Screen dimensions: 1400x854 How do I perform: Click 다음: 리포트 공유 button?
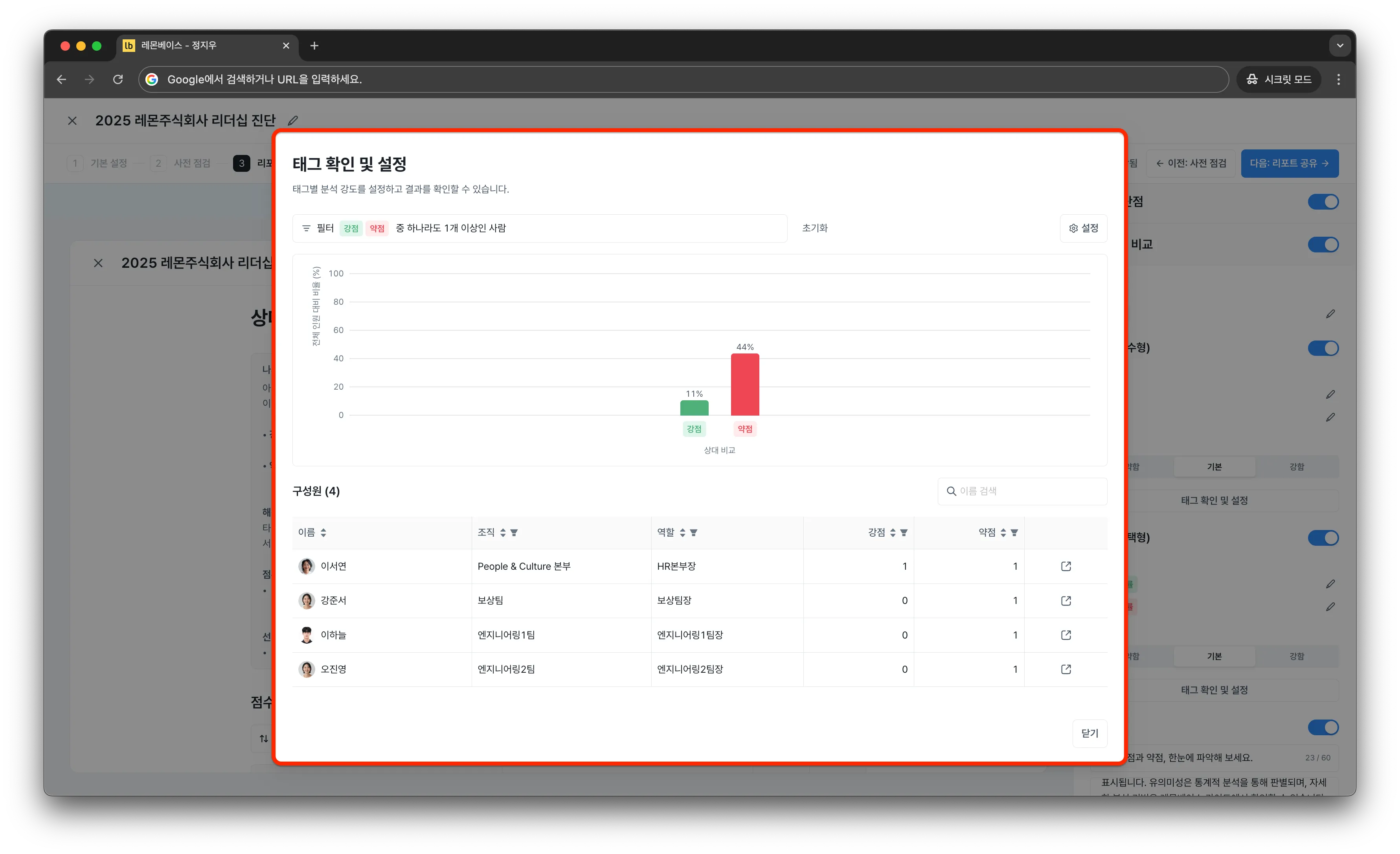click(1289, 163)
